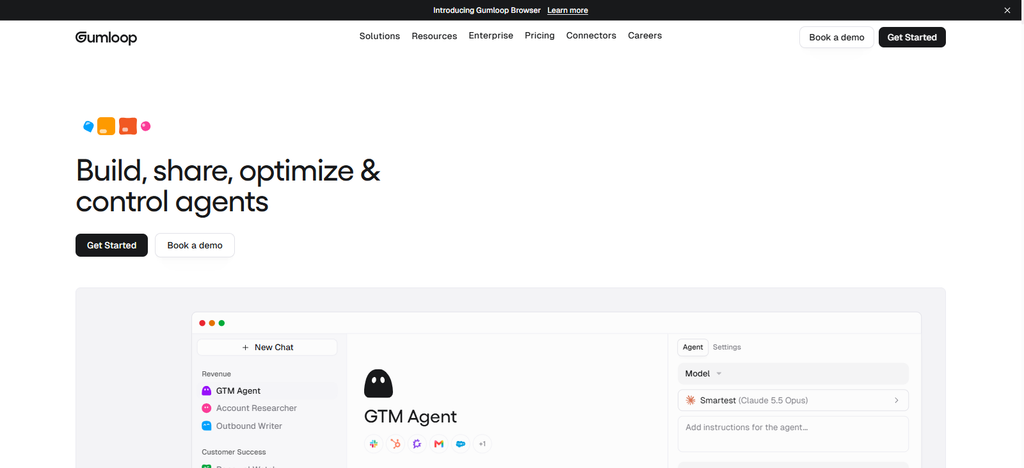Click the hero Get Started button
This screenshot has height=468, width=1024.
coord(112,245)
